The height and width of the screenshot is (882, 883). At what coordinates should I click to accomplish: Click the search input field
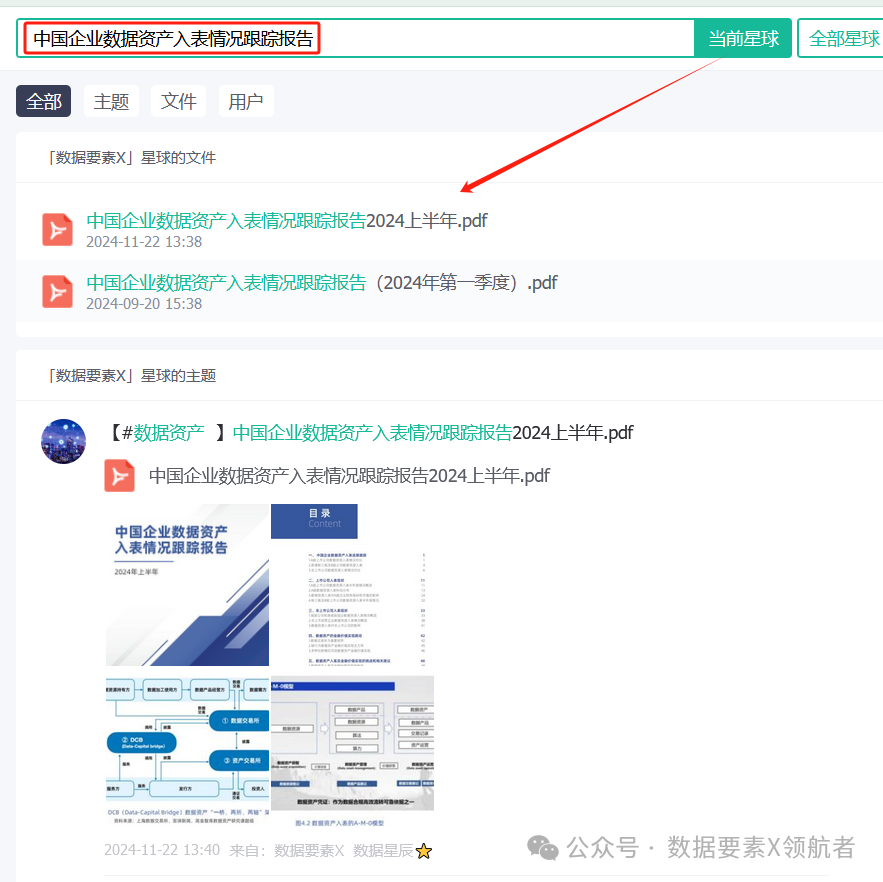point(356,38)
